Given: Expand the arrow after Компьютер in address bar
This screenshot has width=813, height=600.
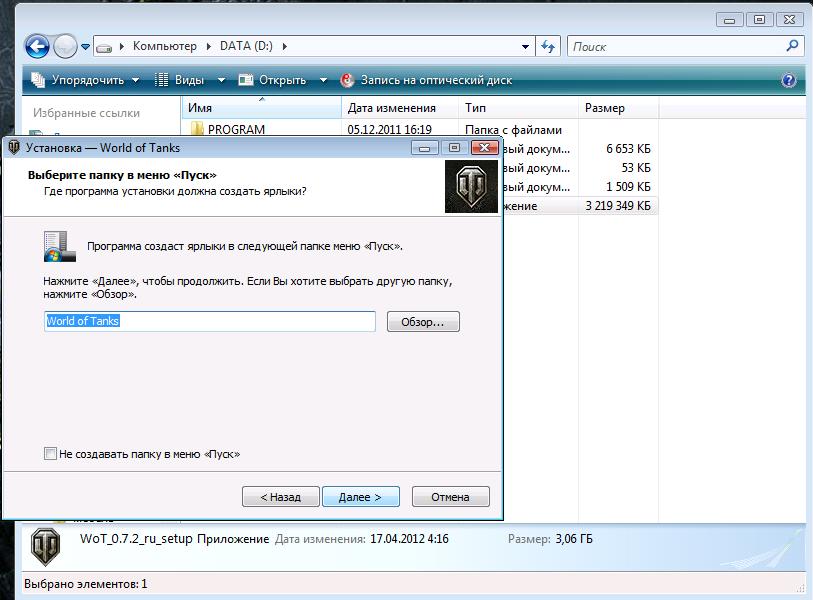Looking at the screenshot, I should [208, 46].
